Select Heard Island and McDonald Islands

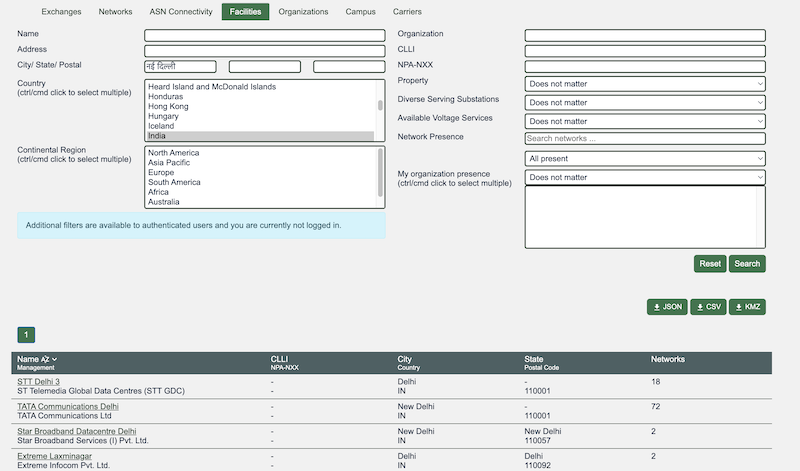point(260,87)
